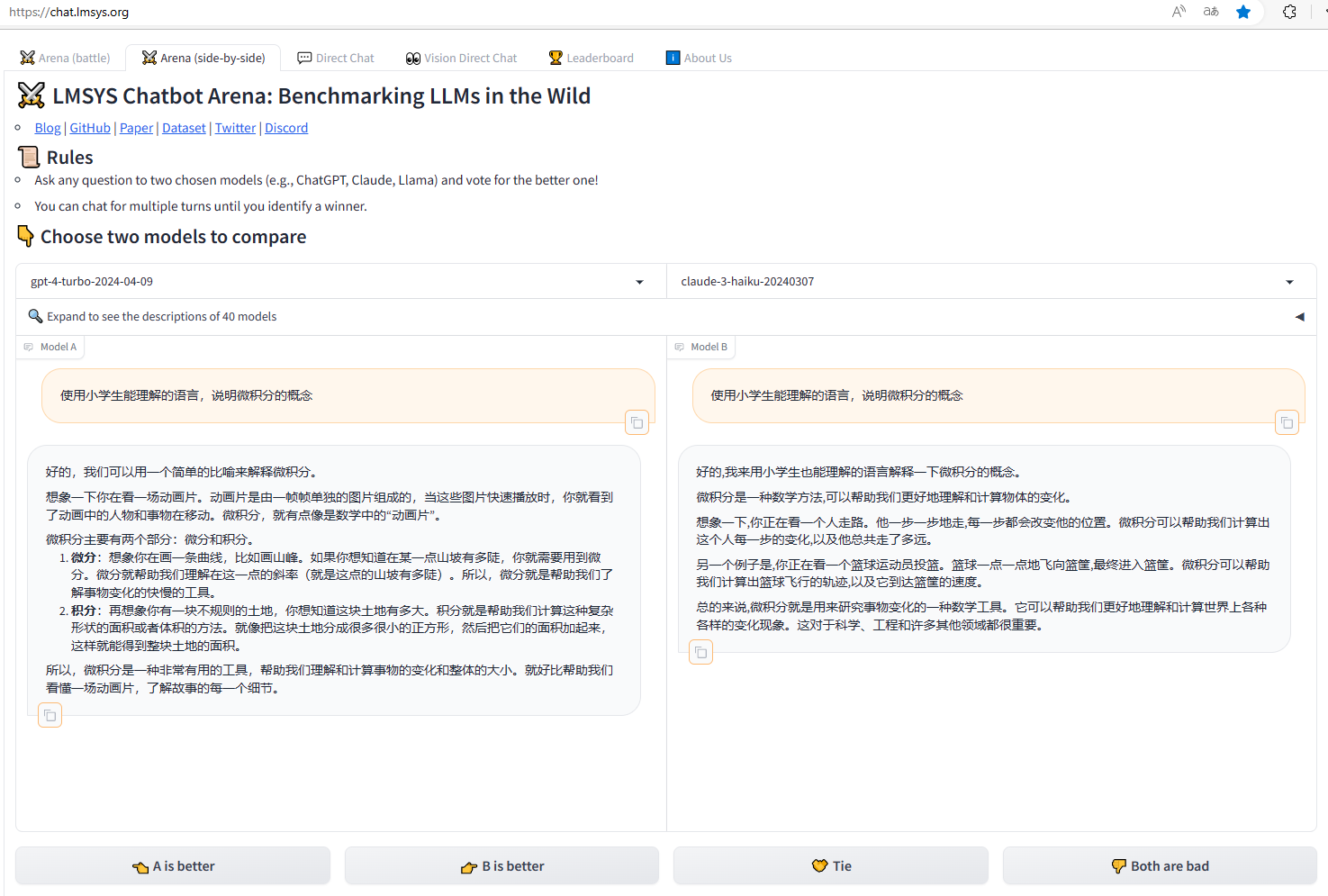Click the user prompt text in Model B
Image resolution: width=1328 pixels, height=896 pixels.
836,395
